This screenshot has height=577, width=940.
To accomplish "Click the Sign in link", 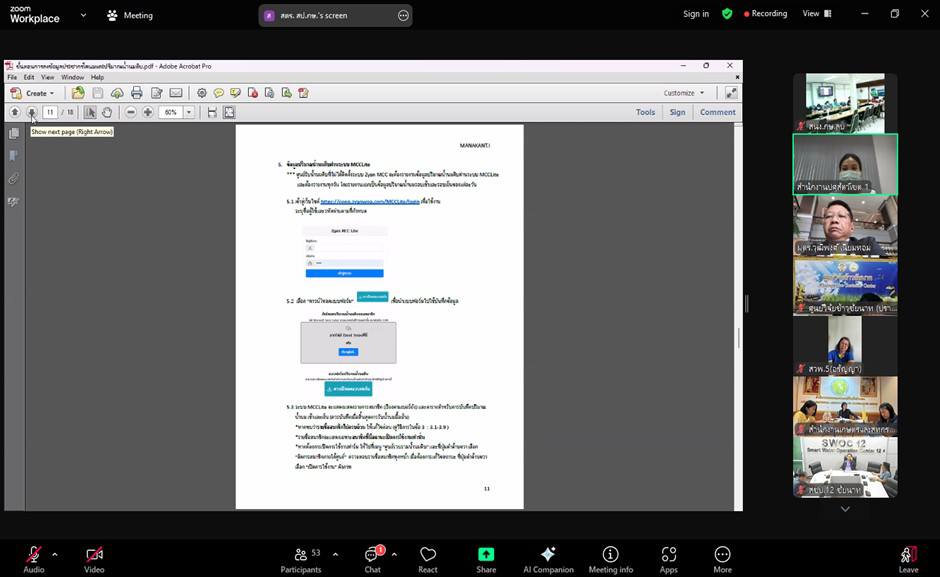I will point(696,14).
